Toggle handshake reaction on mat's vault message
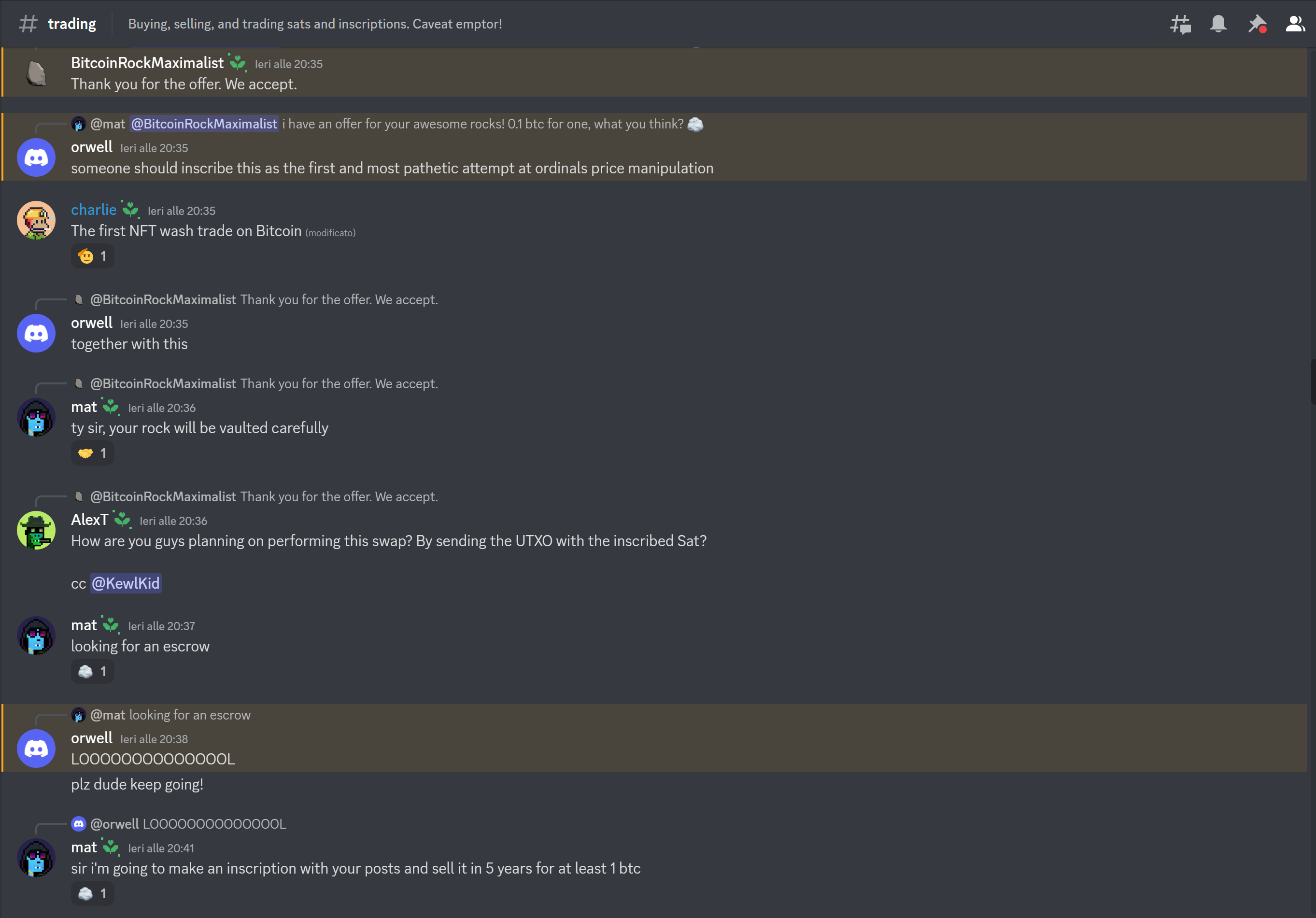Image resolution: width=1316 pixels, height=918 pixels. (x=92, y=453)
